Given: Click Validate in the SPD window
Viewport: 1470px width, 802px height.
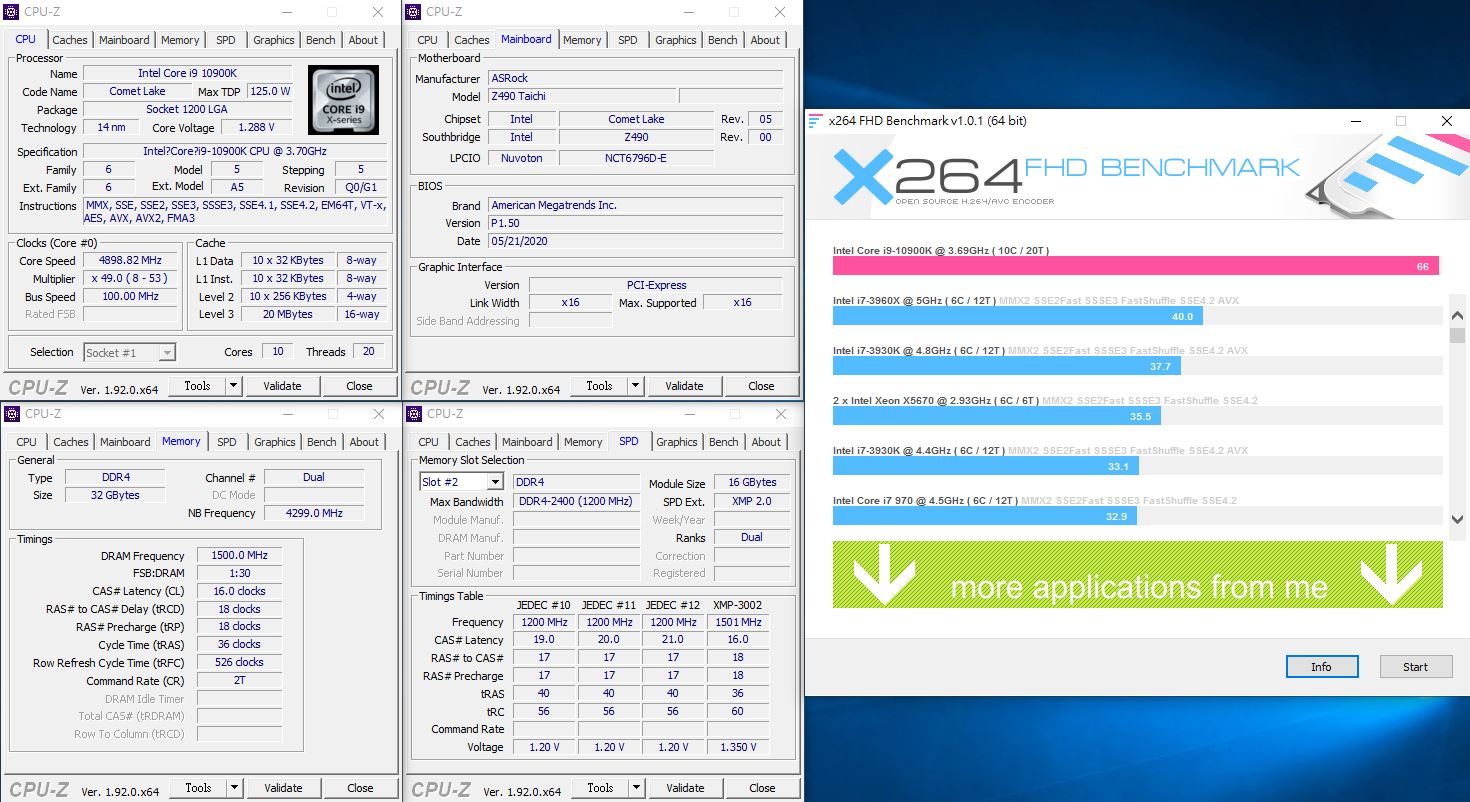Looking at the screenshot, I should click(685, 788).
